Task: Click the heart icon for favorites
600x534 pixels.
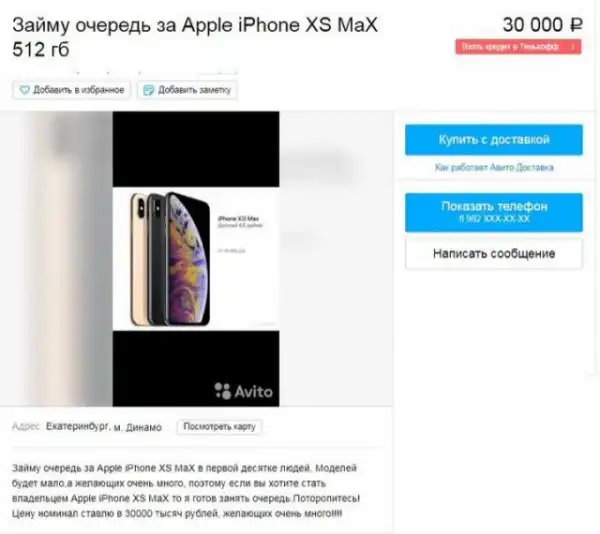Action: pyautogui.click(x=24, y=90)
